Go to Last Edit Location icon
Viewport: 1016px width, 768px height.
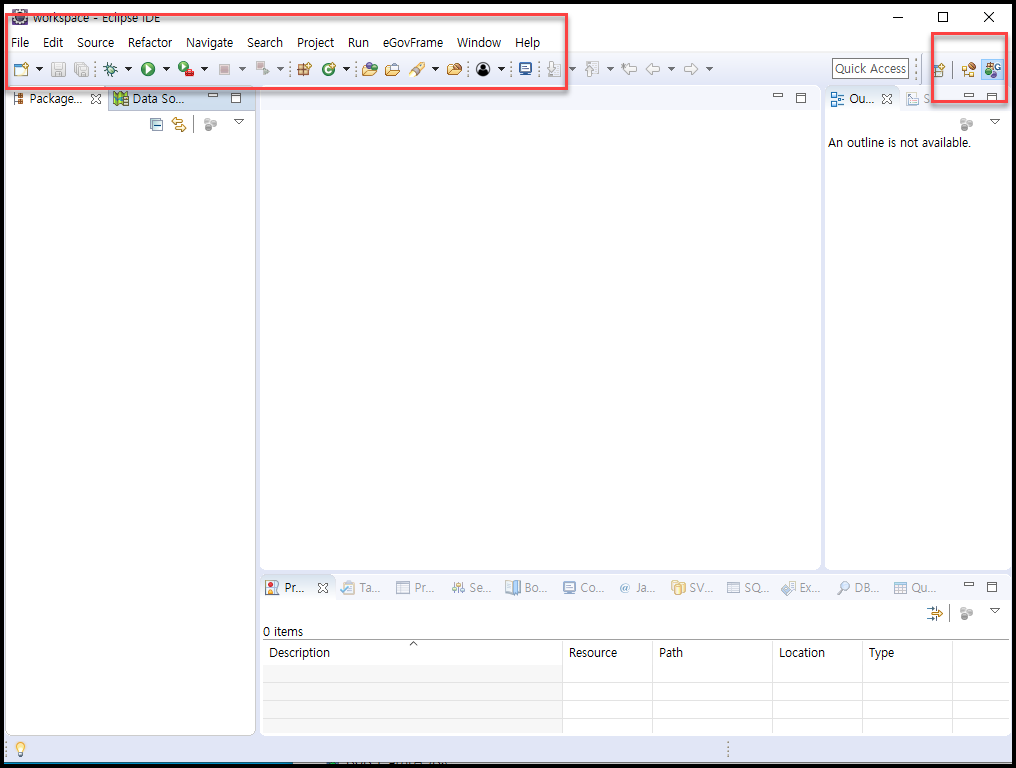(629, 69)
